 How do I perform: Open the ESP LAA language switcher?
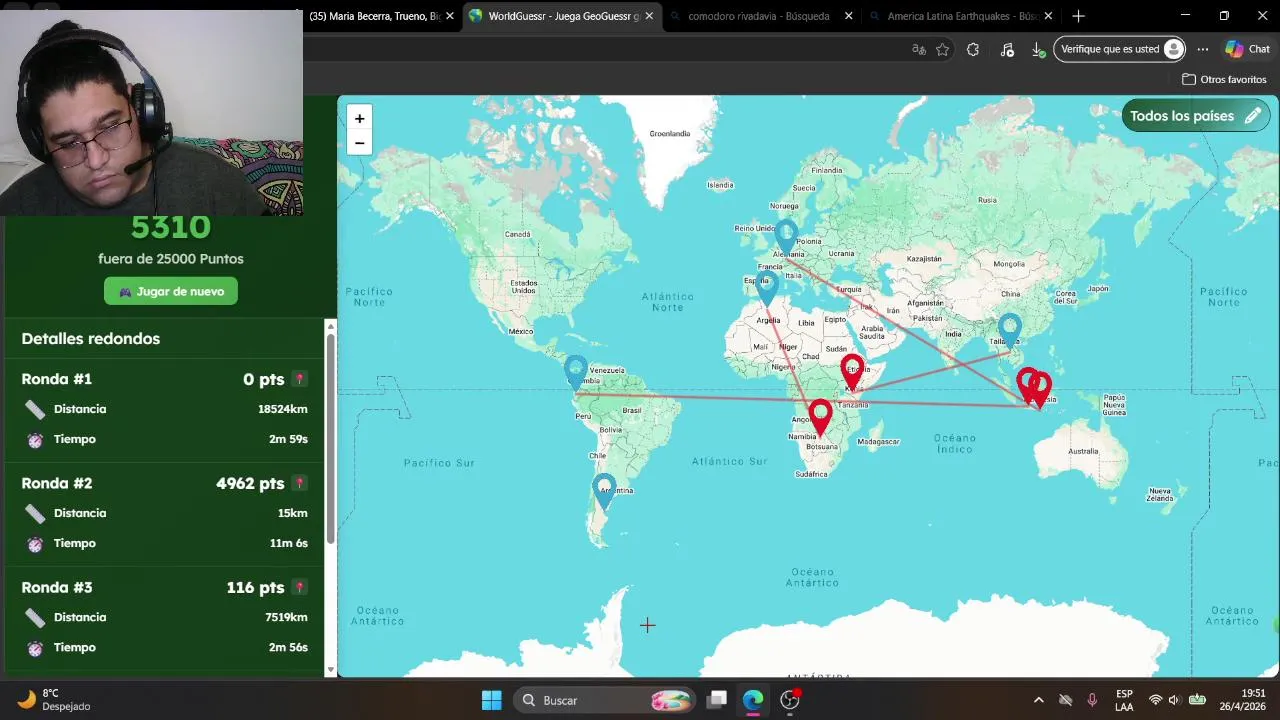[1124, 700]
